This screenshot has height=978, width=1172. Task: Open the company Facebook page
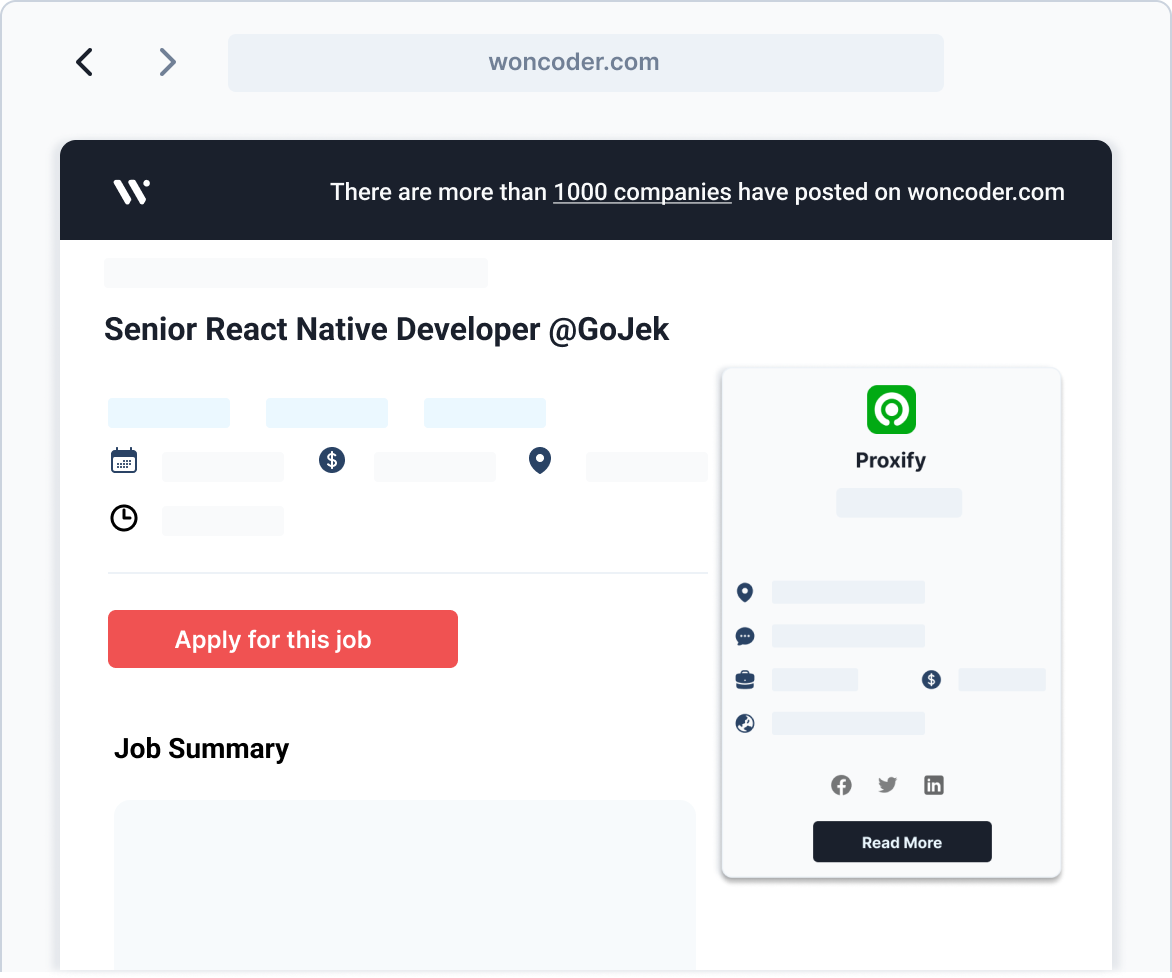tap(841, 785)
